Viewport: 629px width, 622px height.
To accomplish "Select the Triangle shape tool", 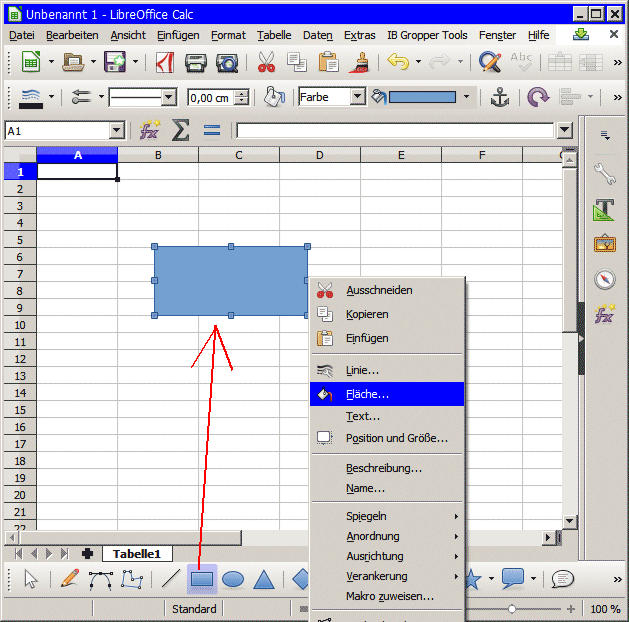I will pyautogui.click(x=264, y=579).
